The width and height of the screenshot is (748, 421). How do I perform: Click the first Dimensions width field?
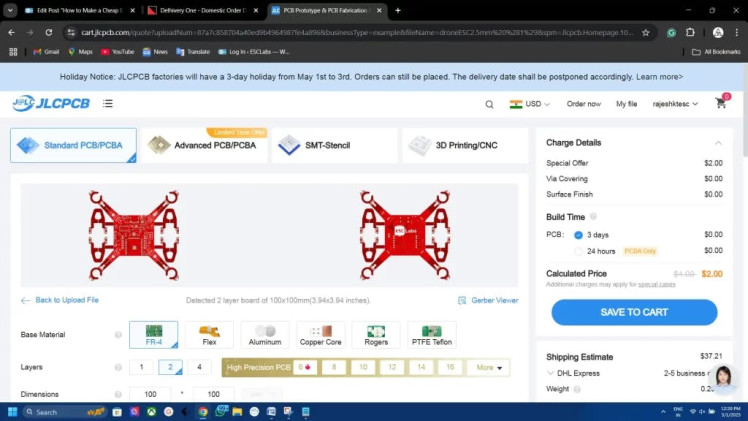tap(150, 394)
